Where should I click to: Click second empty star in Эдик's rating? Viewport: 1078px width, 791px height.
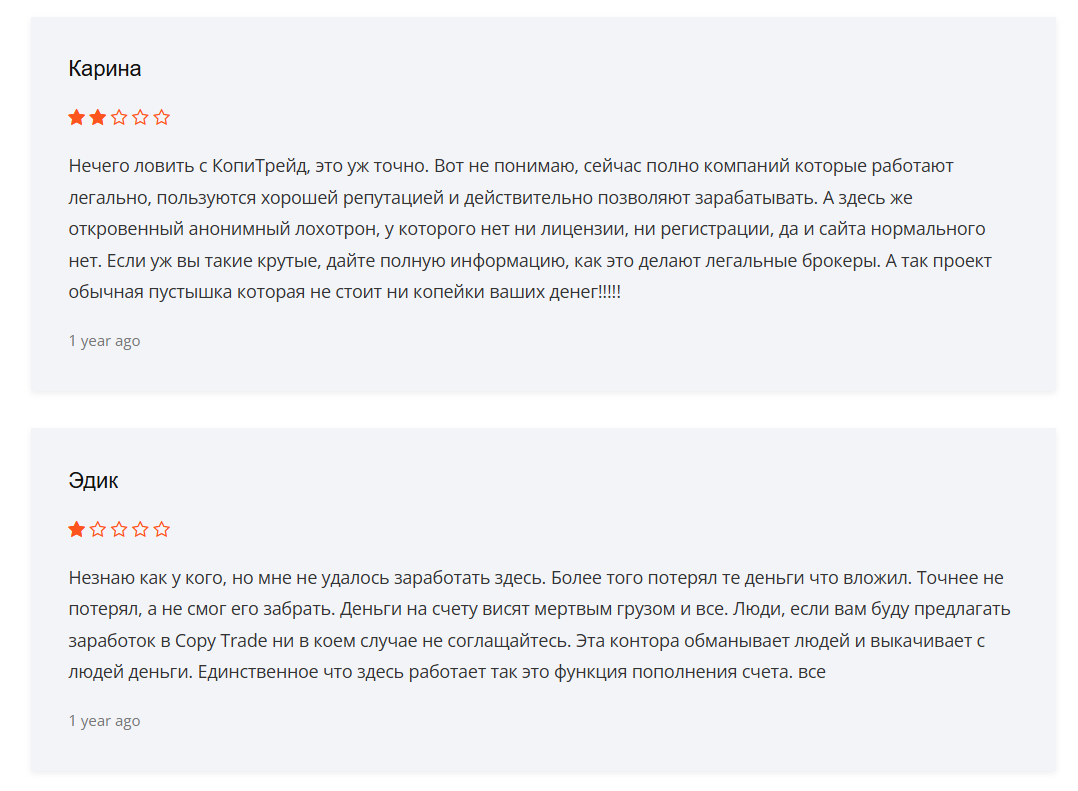click(98, 529)
